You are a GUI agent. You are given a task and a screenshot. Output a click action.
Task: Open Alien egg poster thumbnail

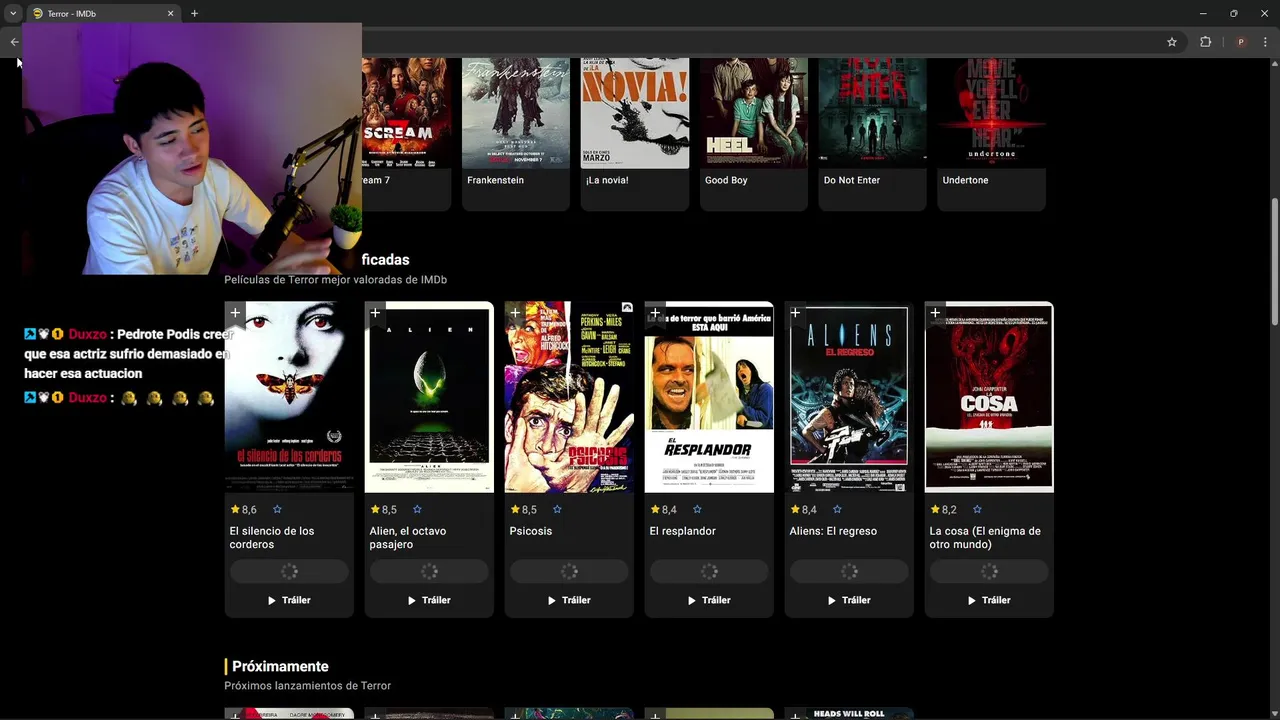click(429, 397)
